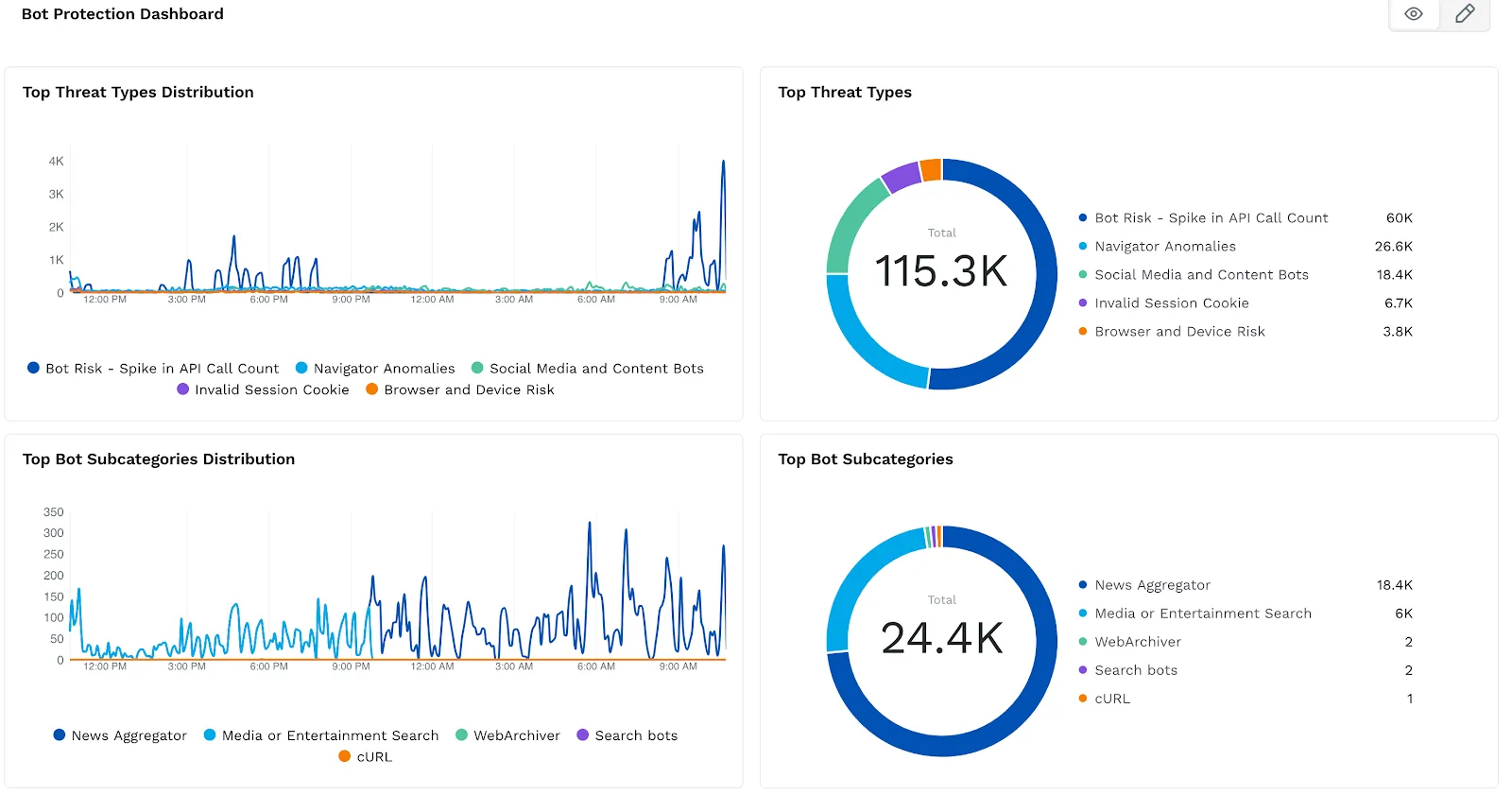This screenshot has width=1512, height=795.
Task: Select Navigator Anomalies donut legend row
Action: (x=1246, y=246)
